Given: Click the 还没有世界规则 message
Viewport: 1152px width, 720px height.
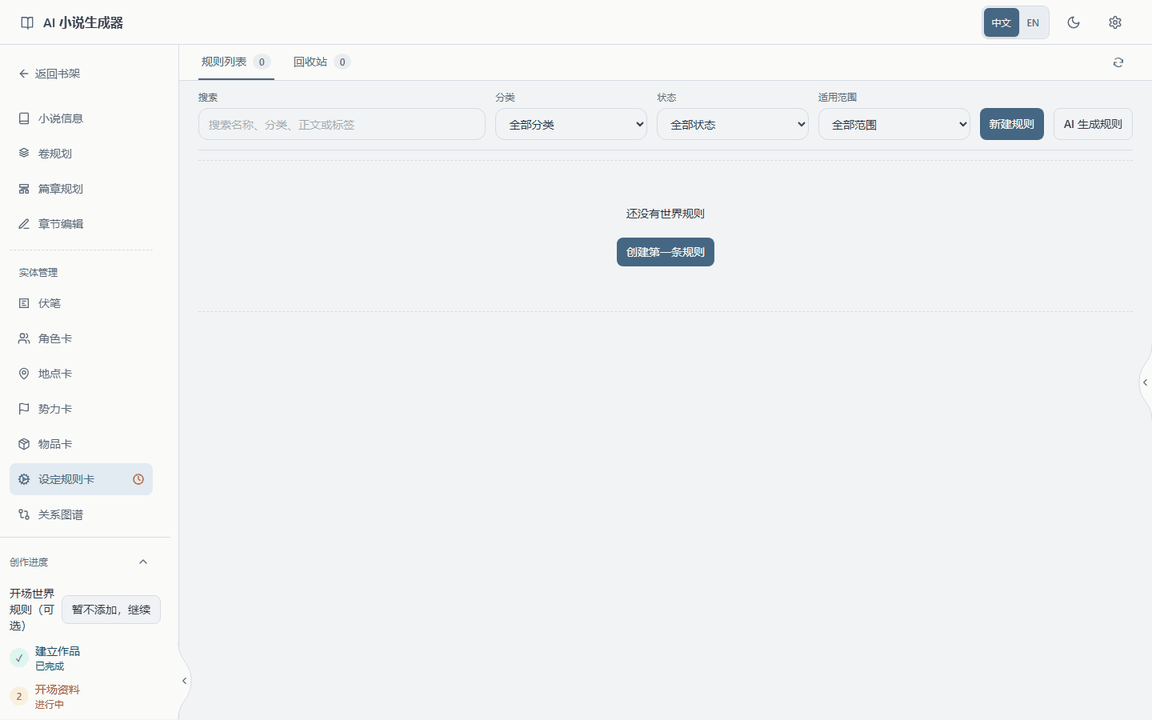Looking at the screenshot, I should (x=666, y=214).
